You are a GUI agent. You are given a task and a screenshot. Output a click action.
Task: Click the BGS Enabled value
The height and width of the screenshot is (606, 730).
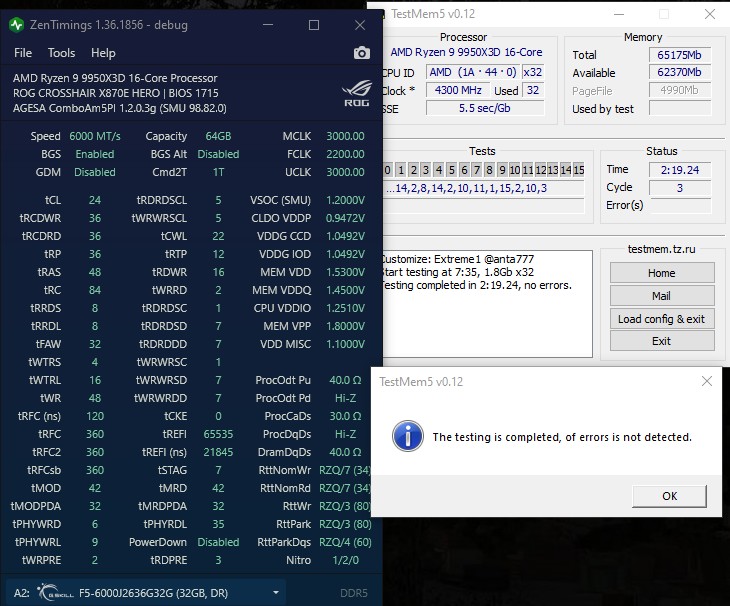(95, 154)
